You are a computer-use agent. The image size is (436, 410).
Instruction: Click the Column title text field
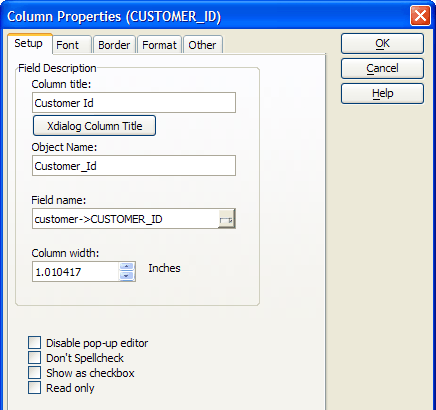coord(134,103)
